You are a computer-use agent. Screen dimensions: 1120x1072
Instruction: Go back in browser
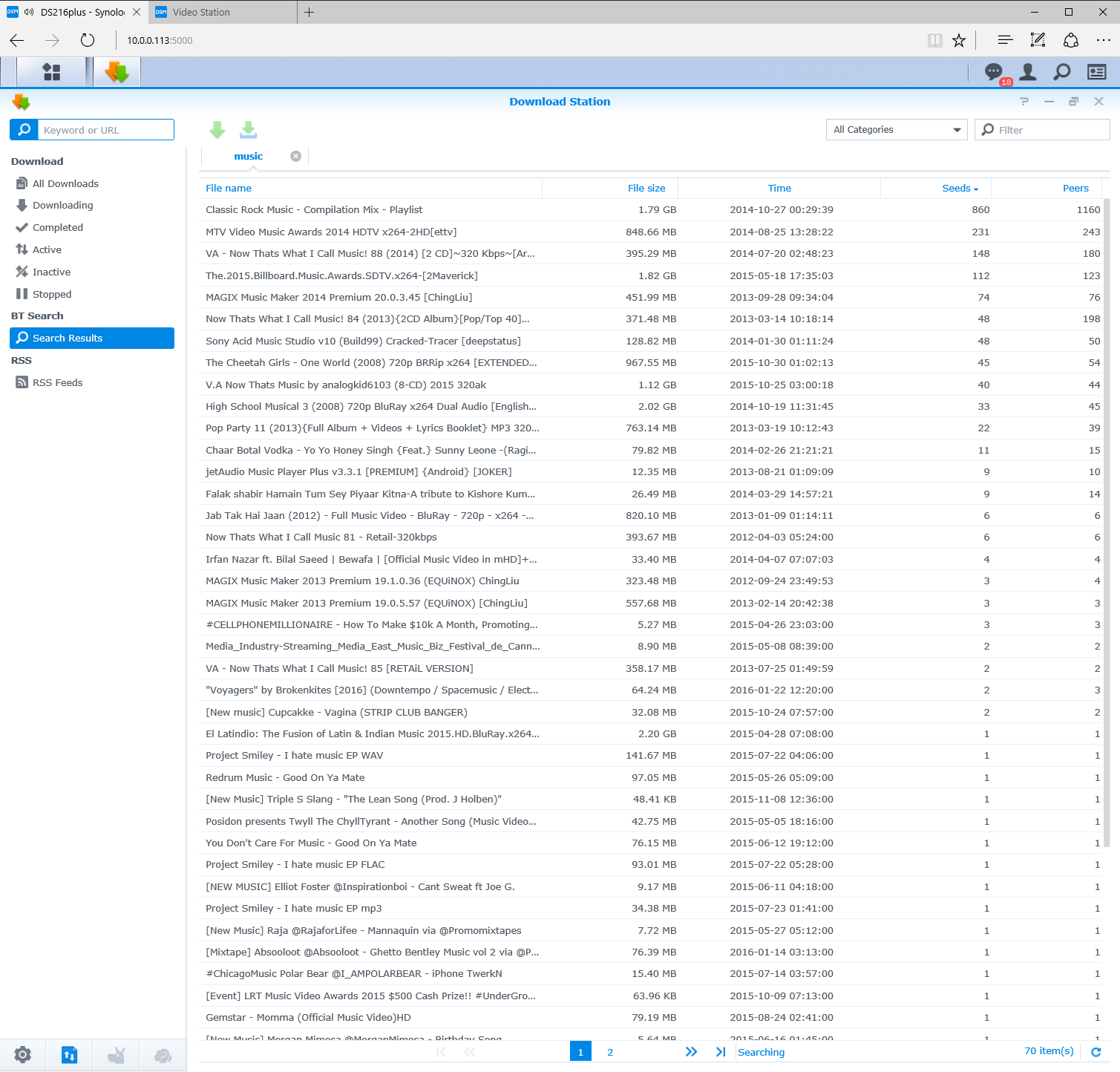click(x=17, y=40)
